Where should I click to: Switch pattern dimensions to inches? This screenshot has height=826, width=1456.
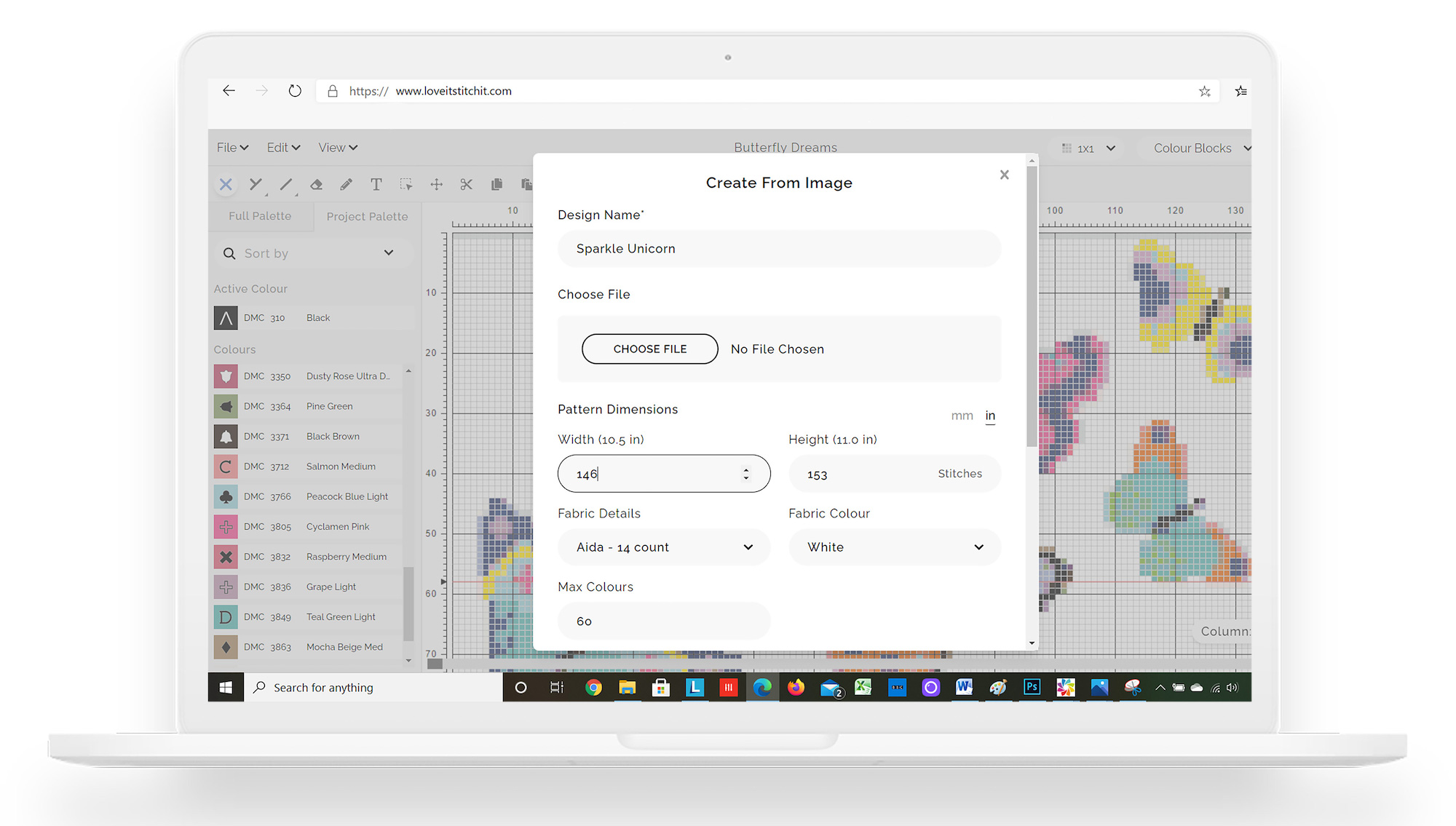coord(990,416)
